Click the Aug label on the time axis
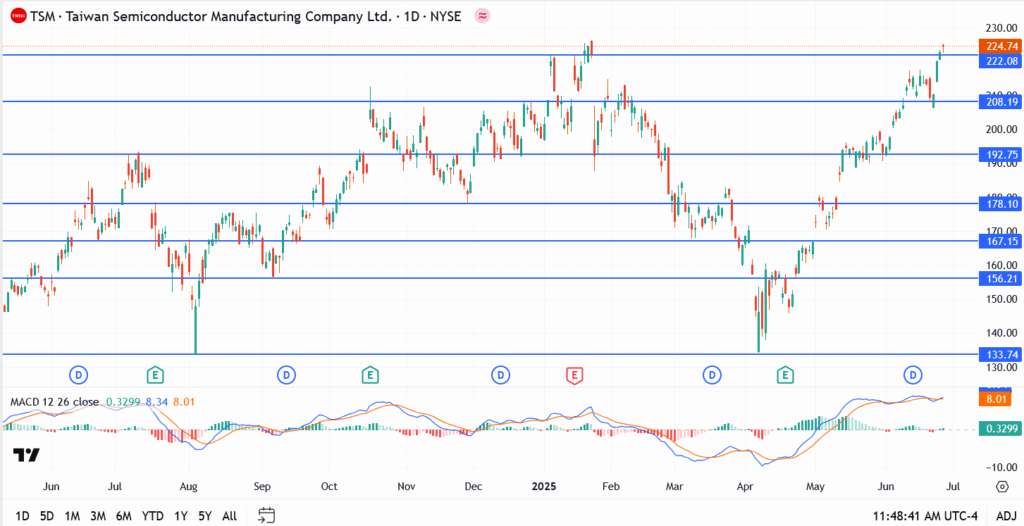This screenshot has height=526, width=1024. pyautogui.click(x=188, y=487)
